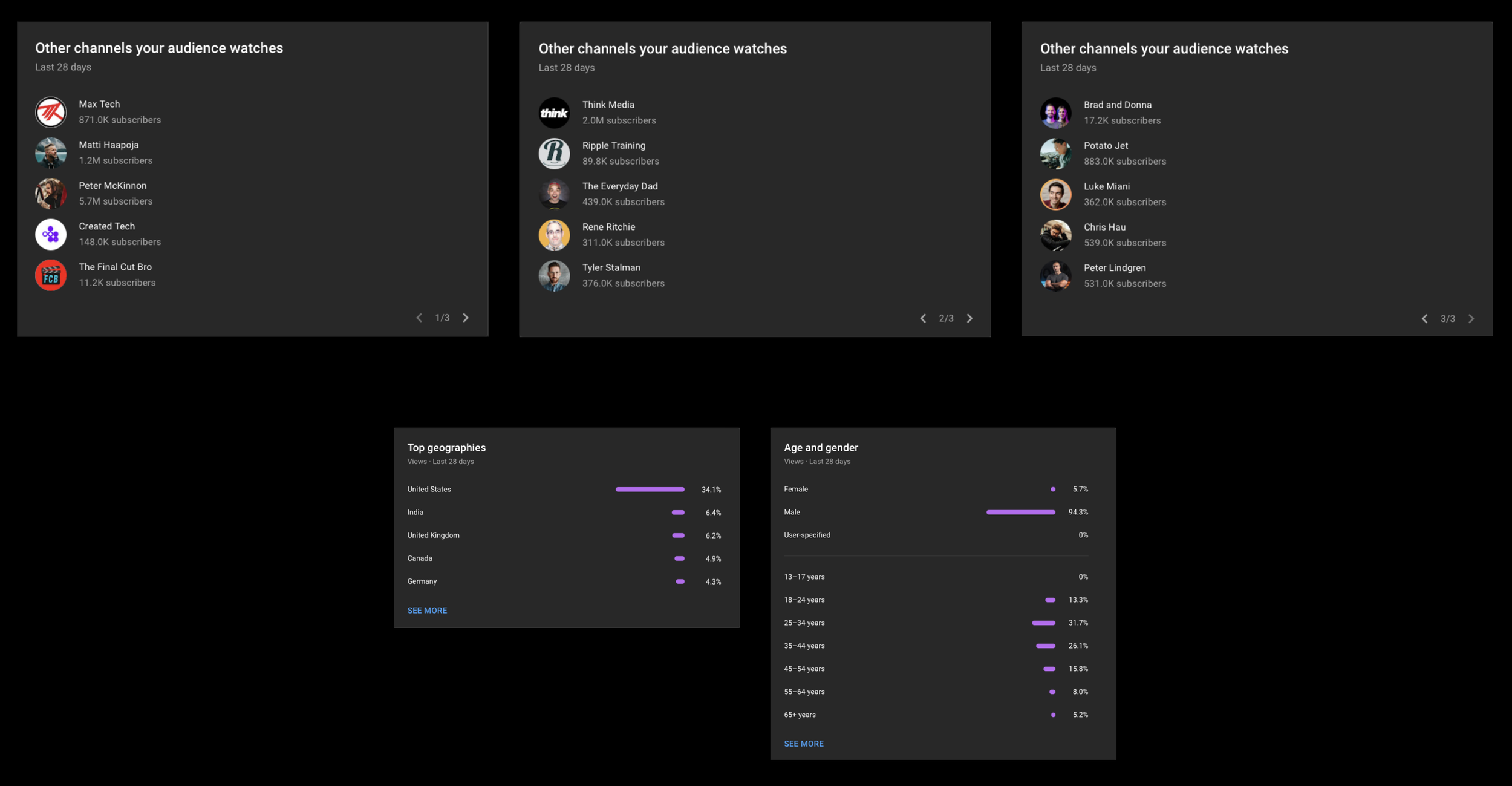
Task: Click Rene Ritchie's profile picture
Action: tap(554, 235)
